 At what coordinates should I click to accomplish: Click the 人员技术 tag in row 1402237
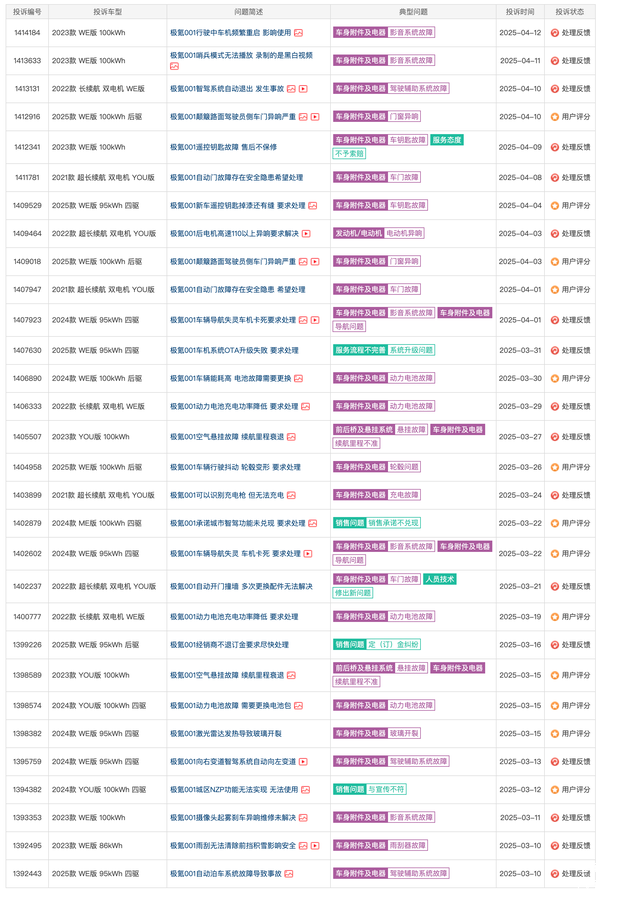point(440,580)
